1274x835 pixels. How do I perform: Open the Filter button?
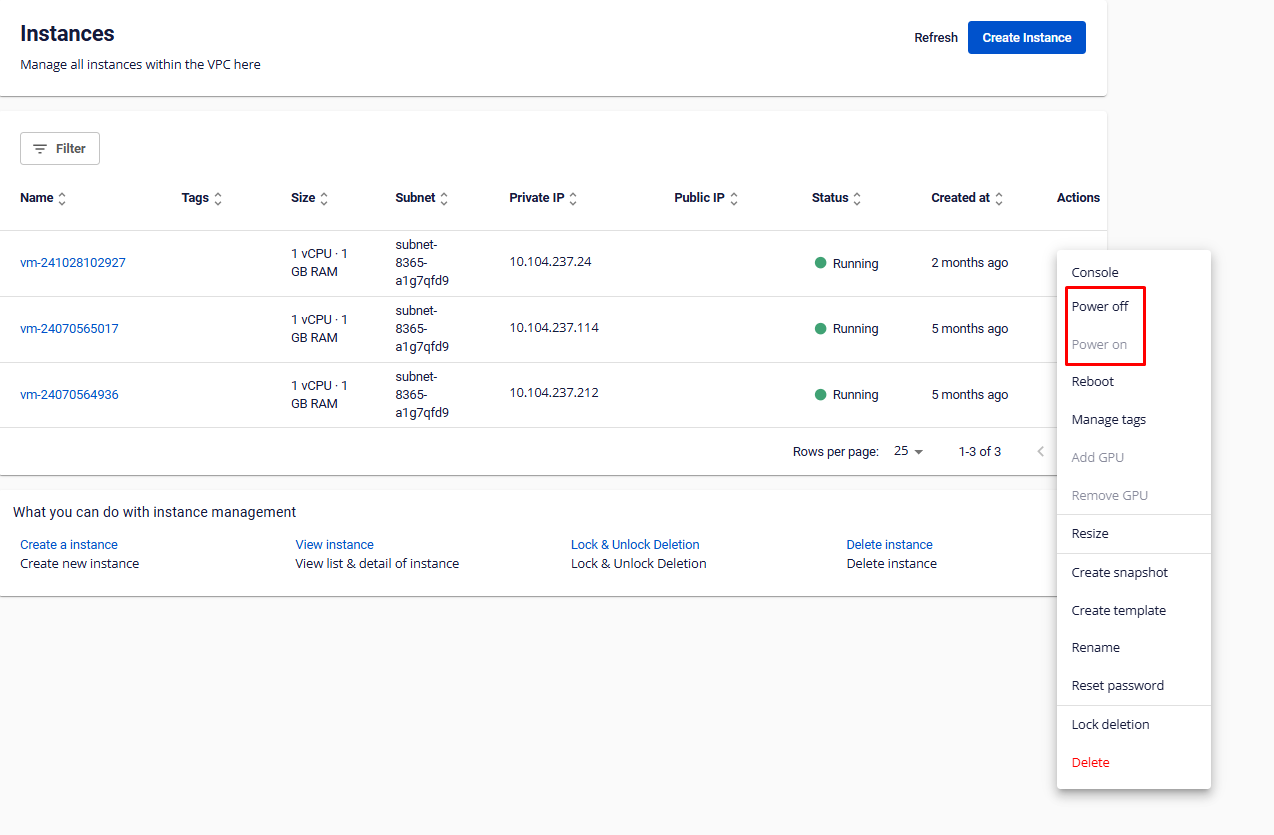60,148
